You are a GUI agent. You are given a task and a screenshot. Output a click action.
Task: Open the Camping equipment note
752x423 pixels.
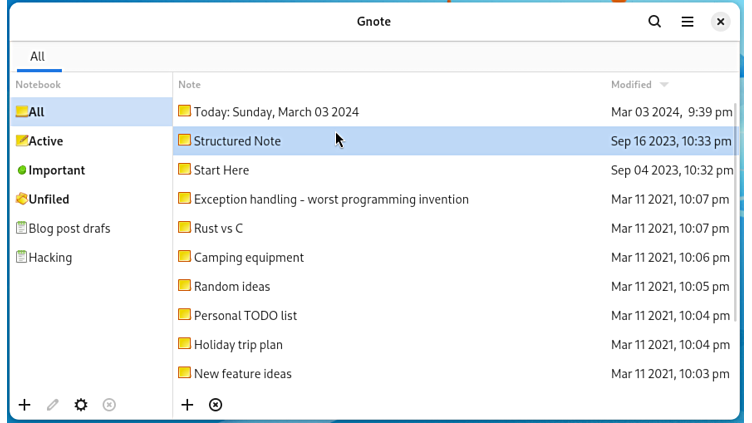(248, 257)
